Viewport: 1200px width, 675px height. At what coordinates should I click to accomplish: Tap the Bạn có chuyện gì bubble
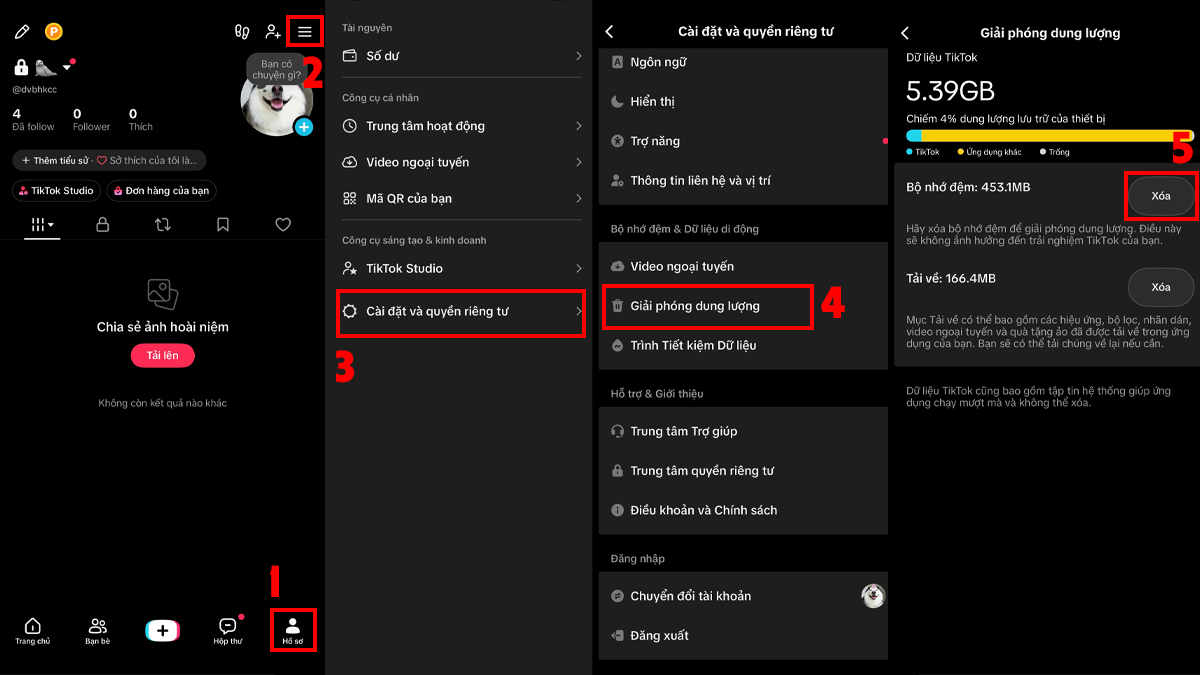coord(276,70)
